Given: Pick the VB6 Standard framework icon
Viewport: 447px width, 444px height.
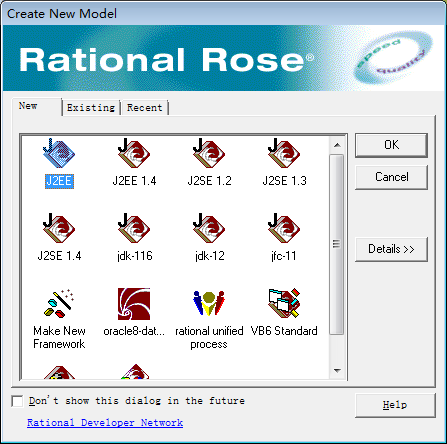Looking at the screenshot, I should coord(284,303).
